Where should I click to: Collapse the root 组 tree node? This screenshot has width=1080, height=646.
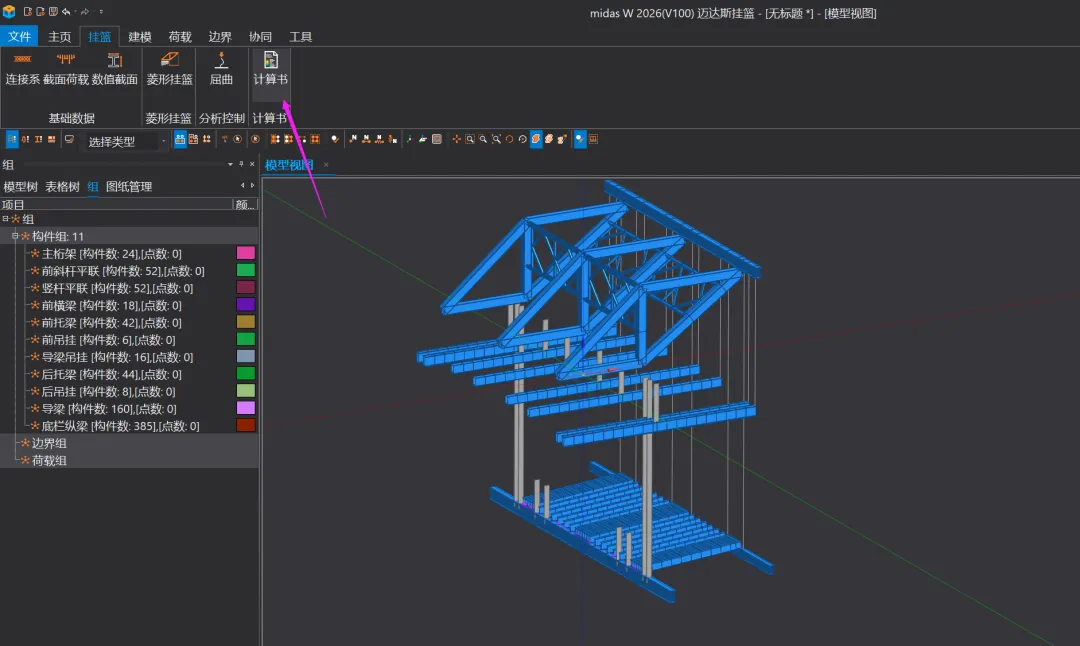pyautogui.click(x=6, y=219)
